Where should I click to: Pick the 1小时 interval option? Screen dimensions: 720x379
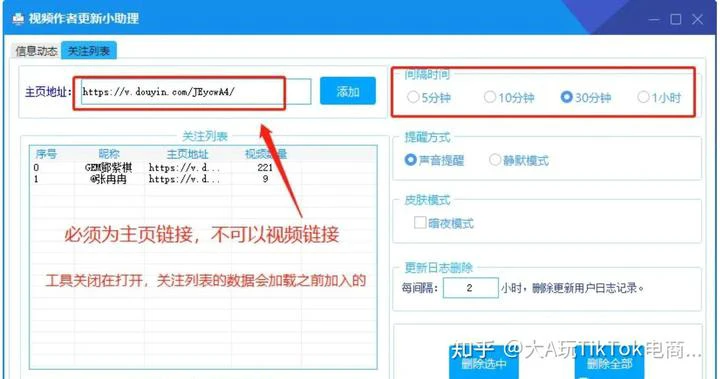tap(659, 97)
